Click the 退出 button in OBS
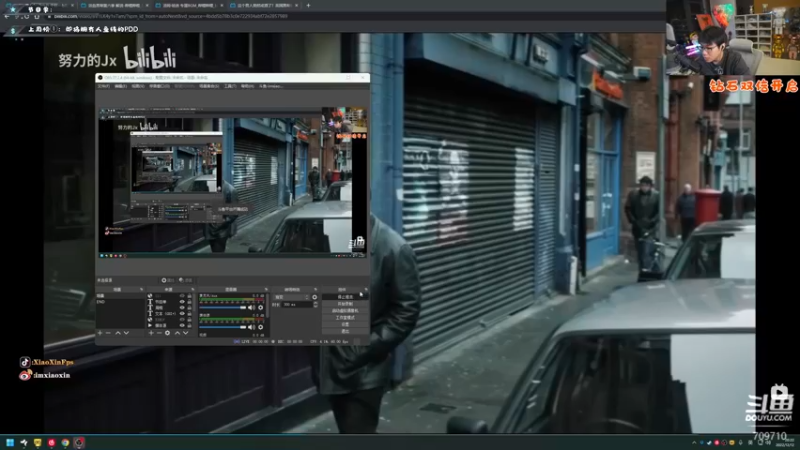The height and width of the screenshot is (450, 800). 345,332
